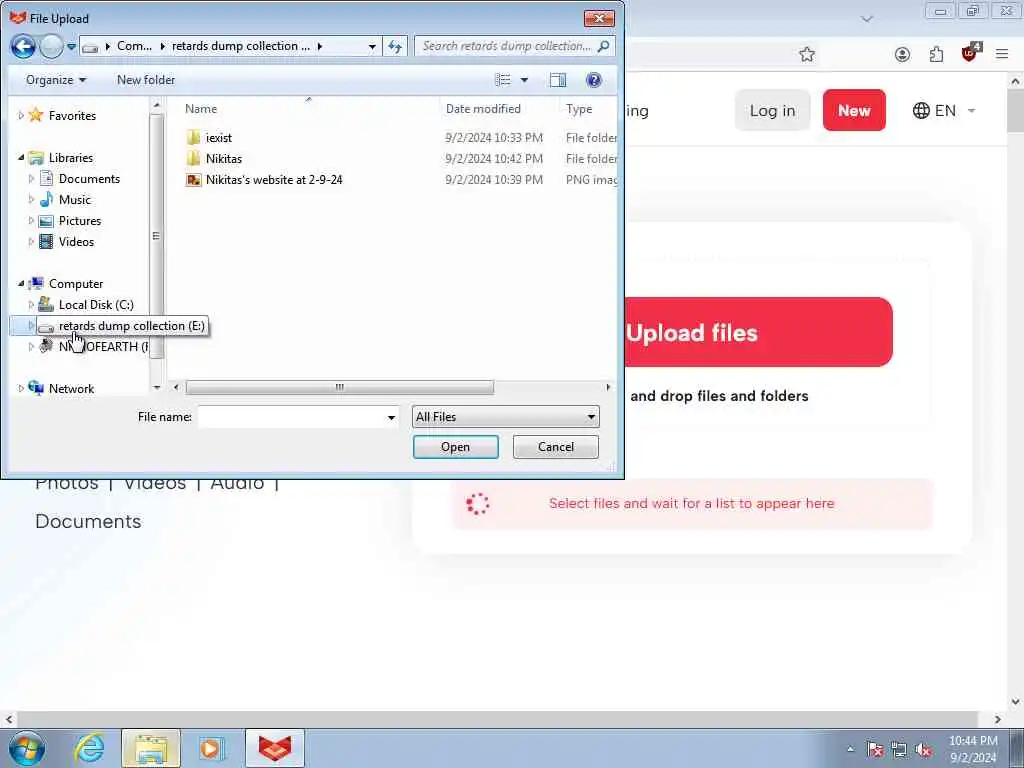Open the media player from the taskbar

[212, 748]
